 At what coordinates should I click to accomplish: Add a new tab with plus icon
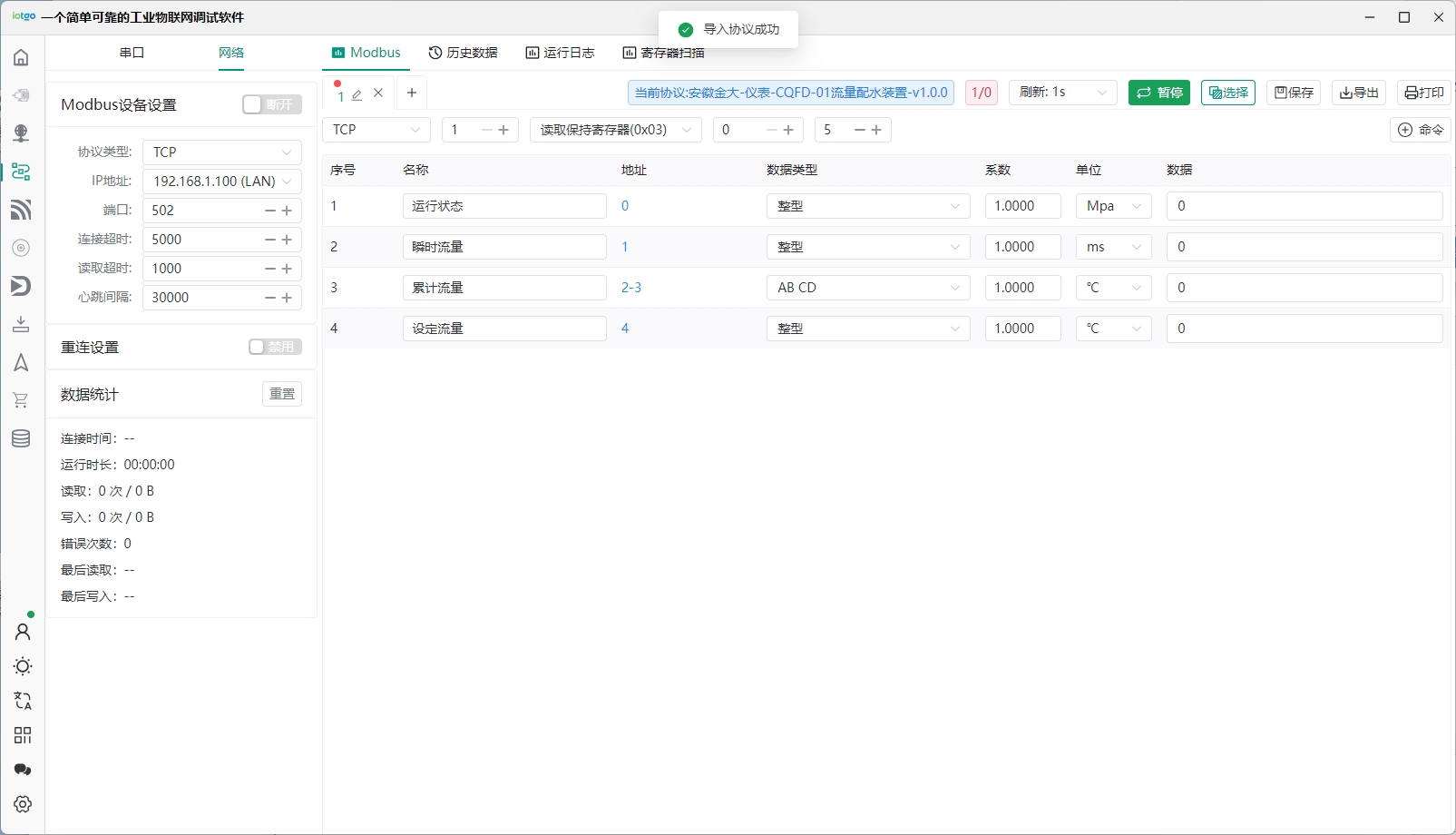412,93
